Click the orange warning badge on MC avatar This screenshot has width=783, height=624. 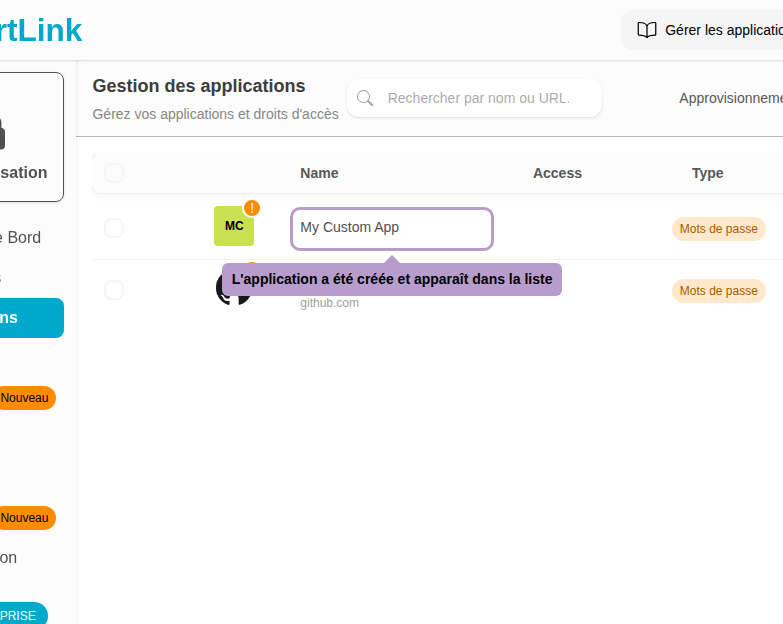coord(252,208)
